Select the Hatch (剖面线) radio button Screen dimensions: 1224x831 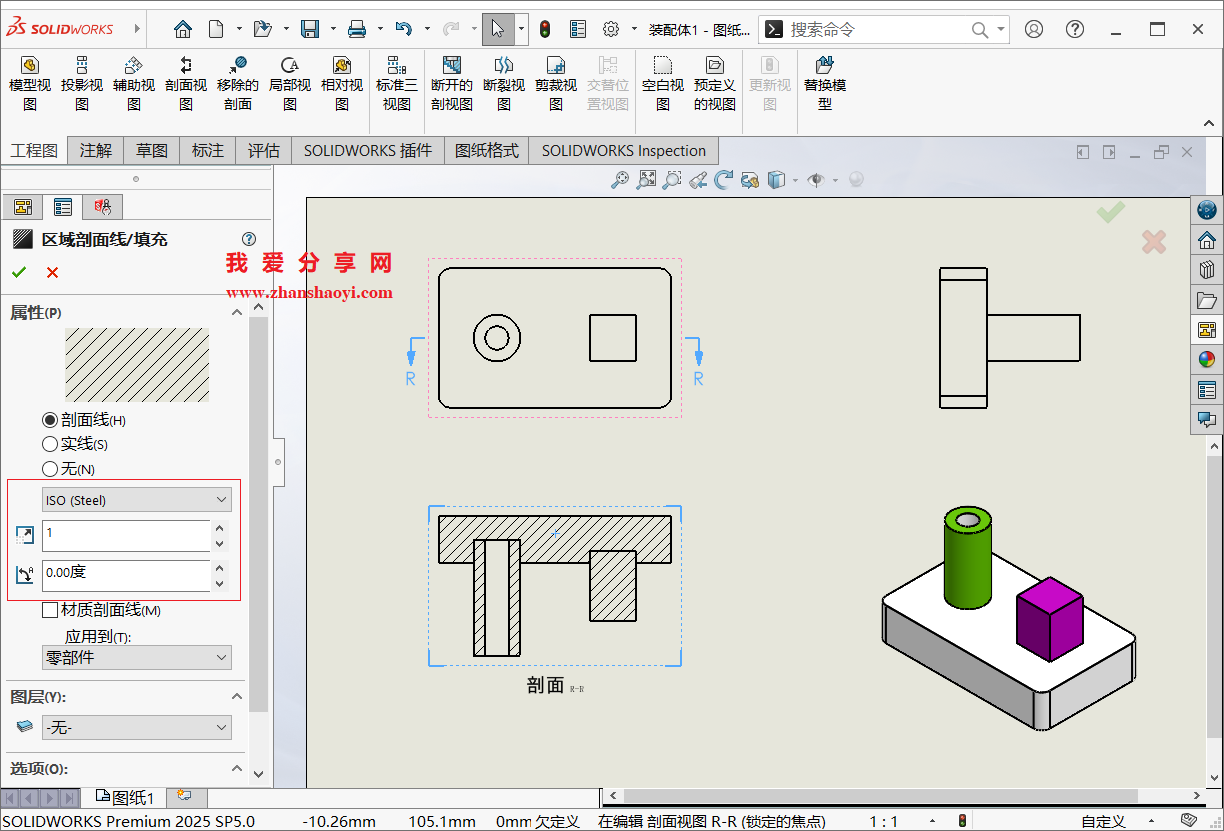click(x=50, y=420)
